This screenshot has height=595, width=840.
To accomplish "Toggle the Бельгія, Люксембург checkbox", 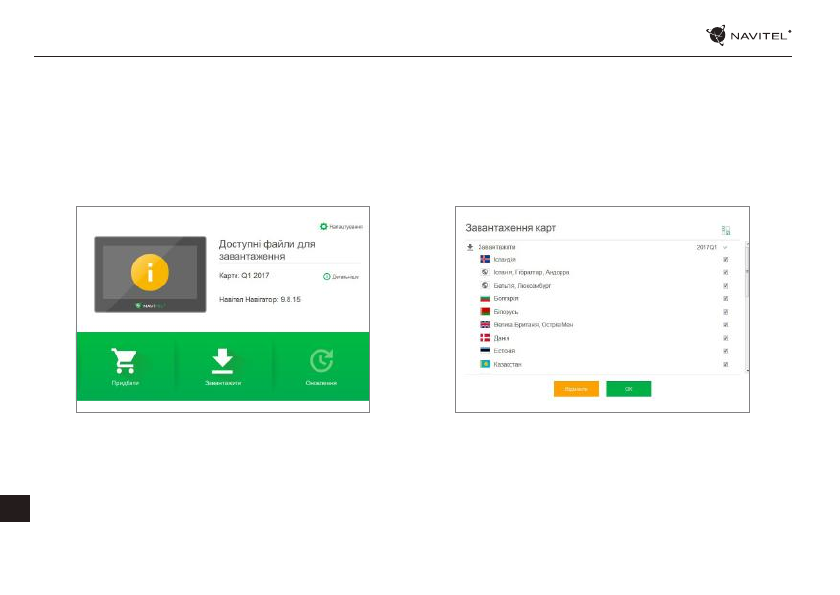I will pos(725,285).
